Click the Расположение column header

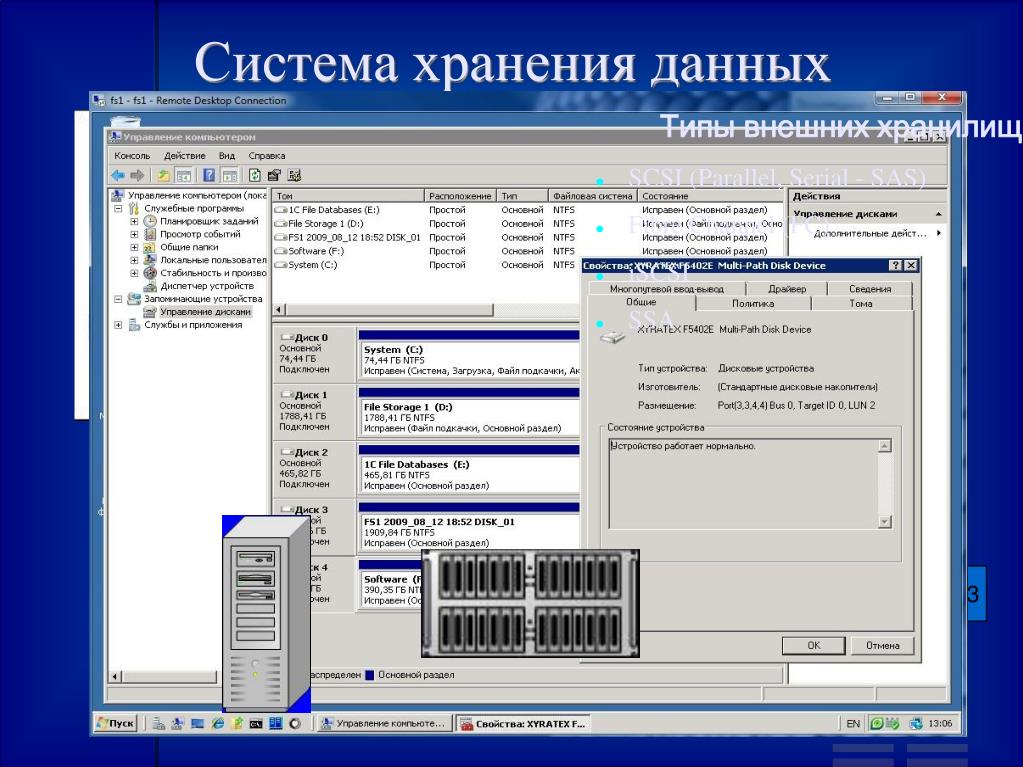point(460,196)
